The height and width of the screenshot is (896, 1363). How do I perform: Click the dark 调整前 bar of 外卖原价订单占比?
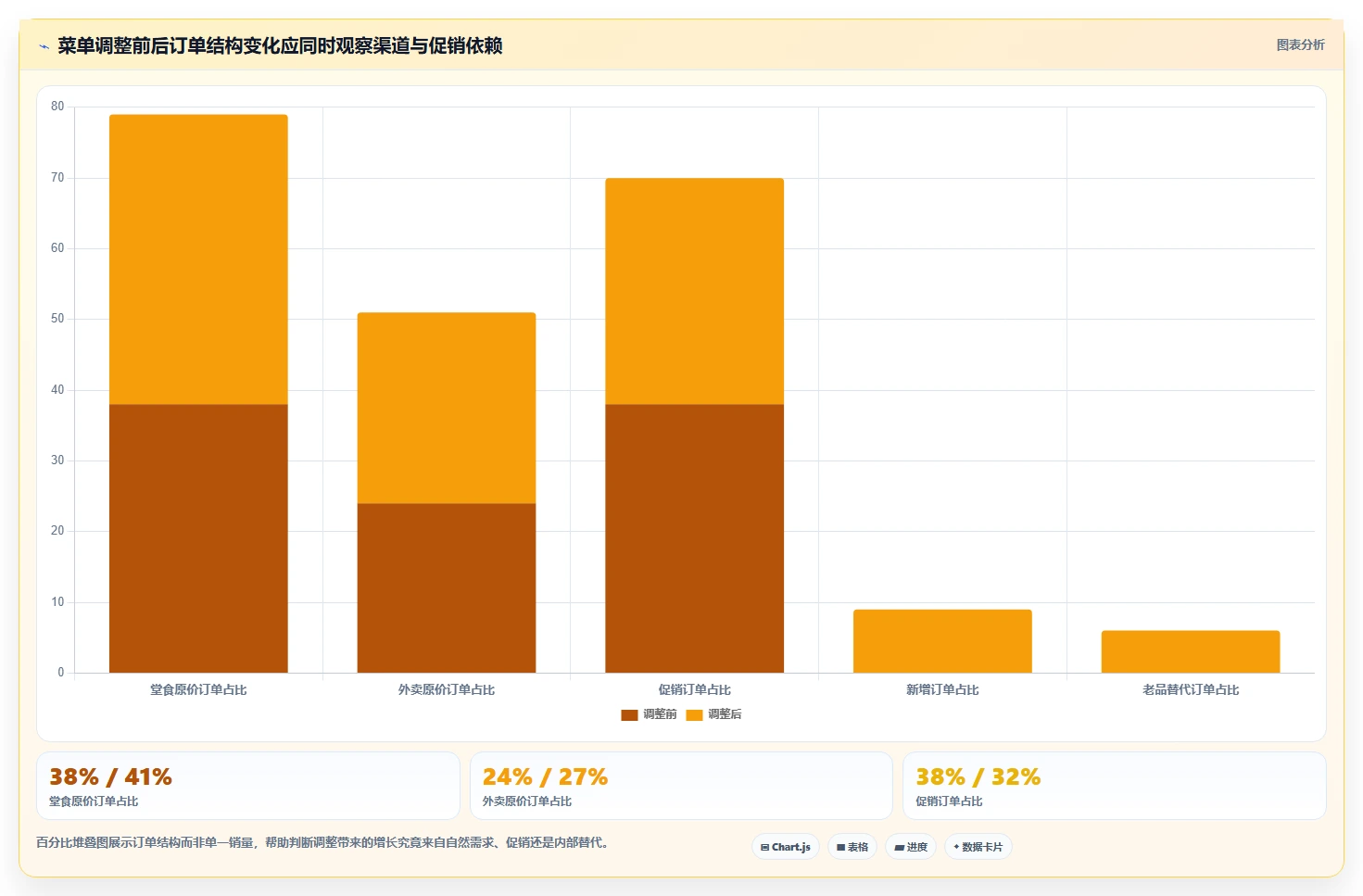[447, 587]
